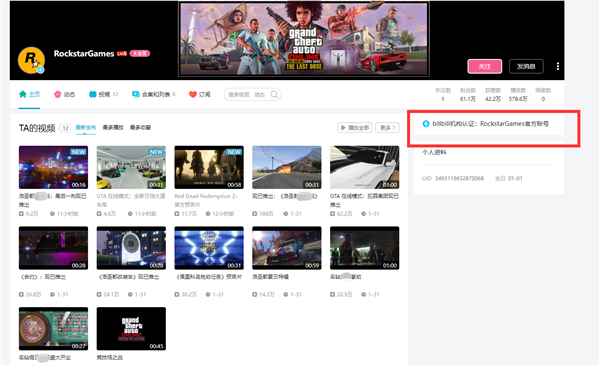This screenshot has width=600, height=366.
Task: Open the 00:16 neon city video thumbnail
Action: [53, 167]
